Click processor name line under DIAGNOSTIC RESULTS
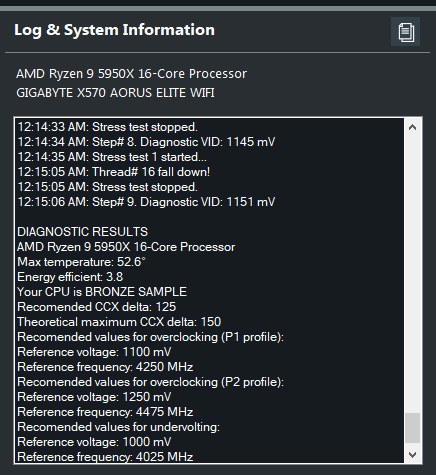 click(126, 247)
